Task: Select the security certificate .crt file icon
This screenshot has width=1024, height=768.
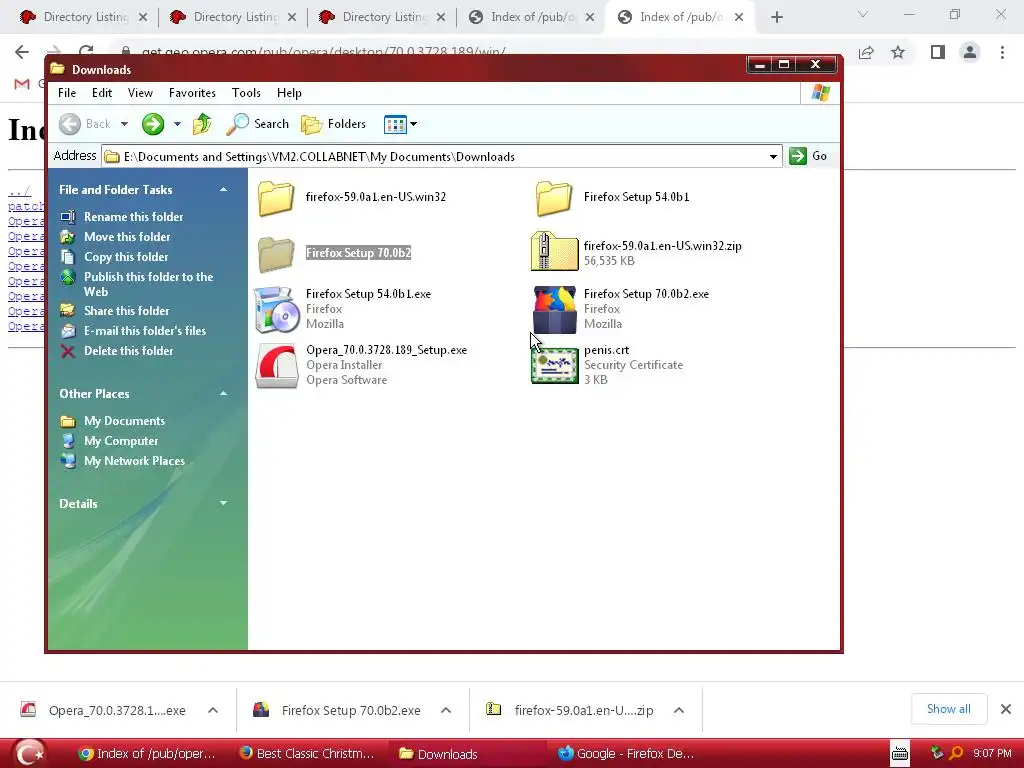Action: [x=554, y=366]
